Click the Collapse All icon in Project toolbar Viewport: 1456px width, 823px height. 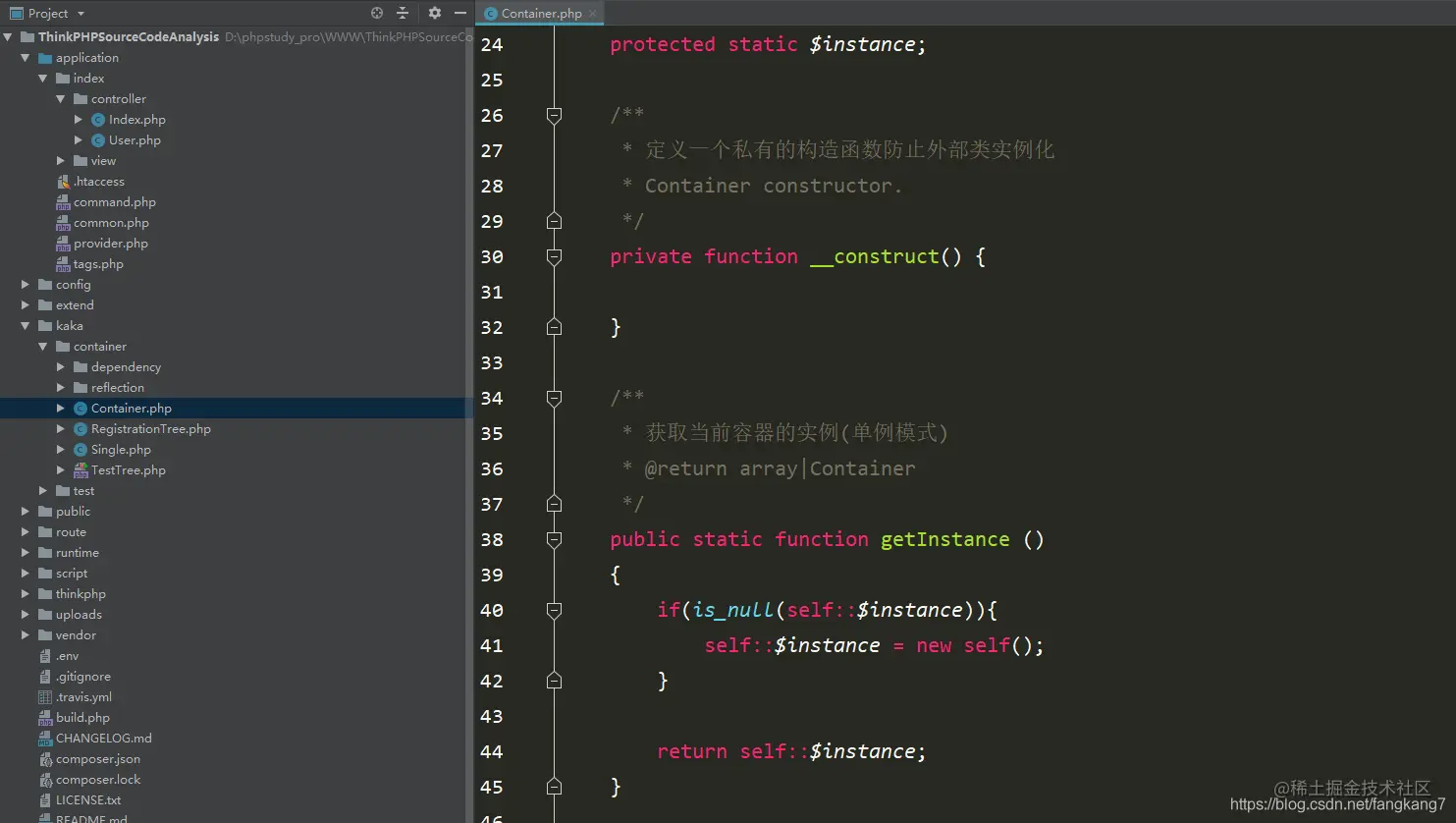click(x=404, y=13)
